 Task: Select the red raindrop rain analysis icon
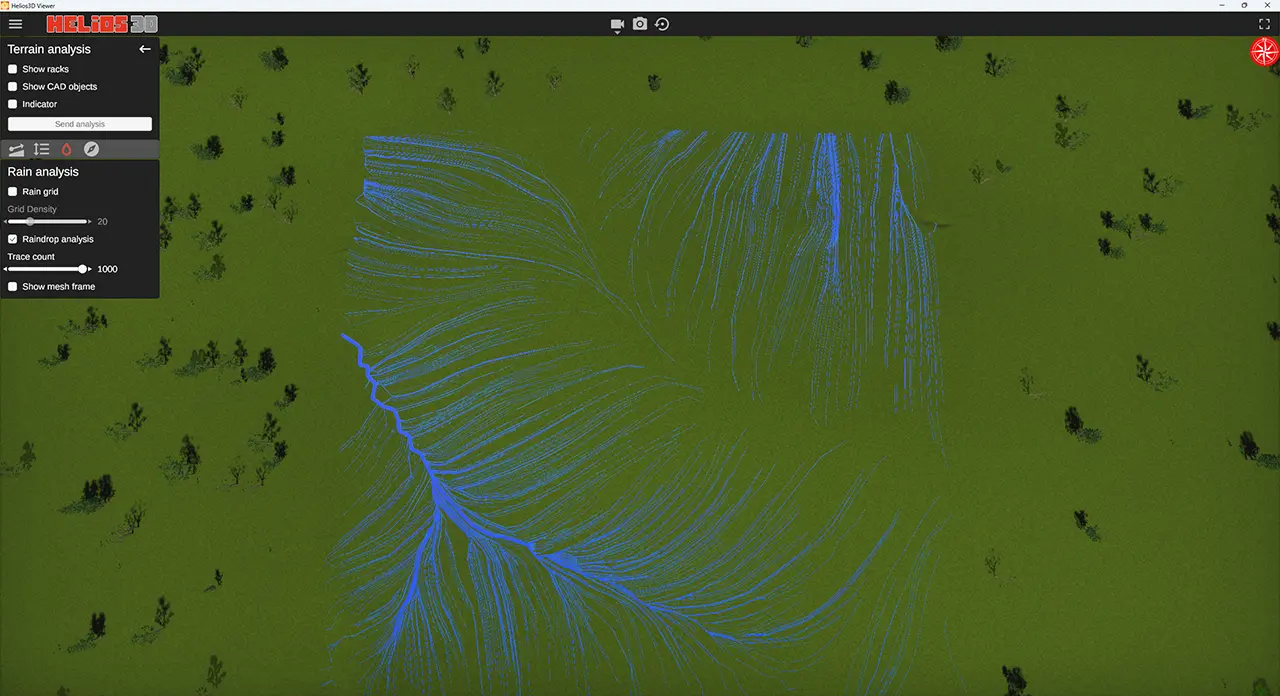pyautogui.click(x=67, y=149)
